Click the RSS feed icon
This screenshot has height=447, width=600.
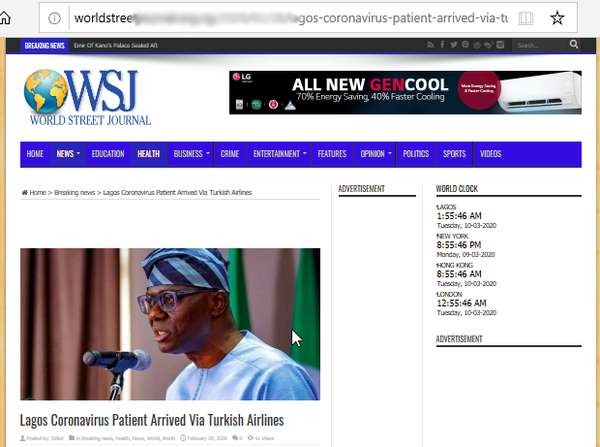click(430, 45)
